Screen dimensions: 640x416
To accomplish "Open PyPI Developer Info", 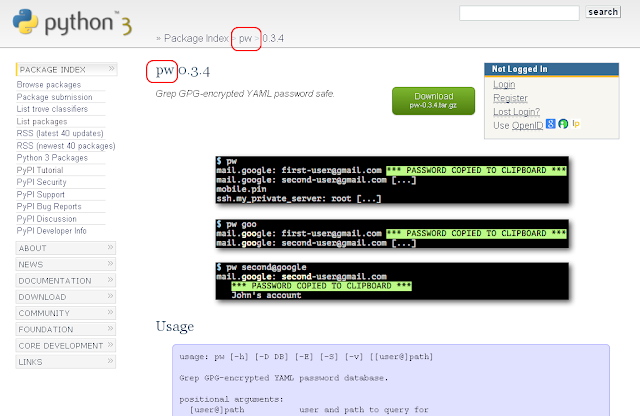I will point(51,231).
